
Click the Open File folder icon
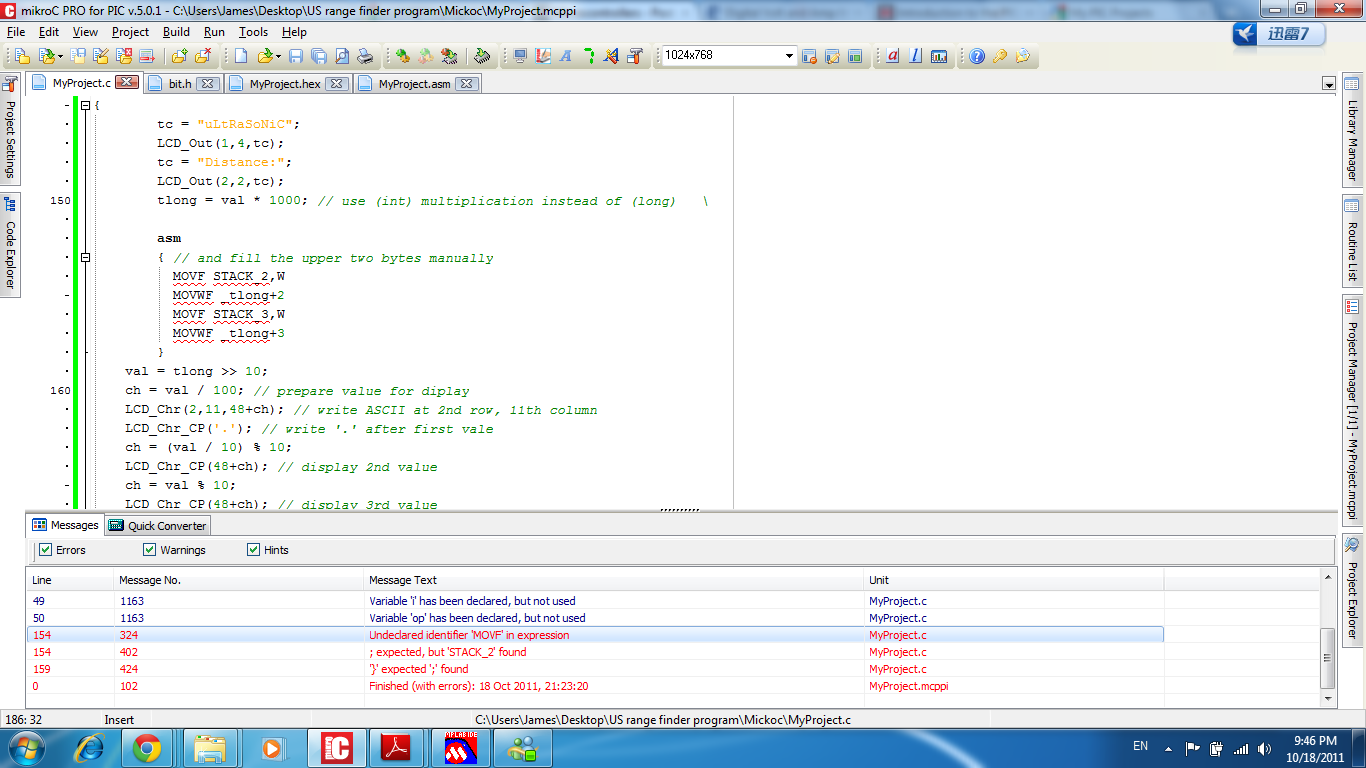265,56
